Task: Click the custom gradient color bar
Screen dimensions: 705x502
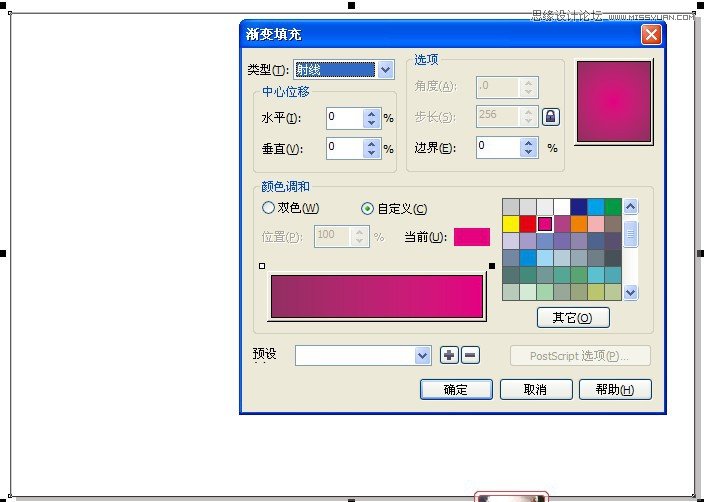Action: tap(377, 297)
